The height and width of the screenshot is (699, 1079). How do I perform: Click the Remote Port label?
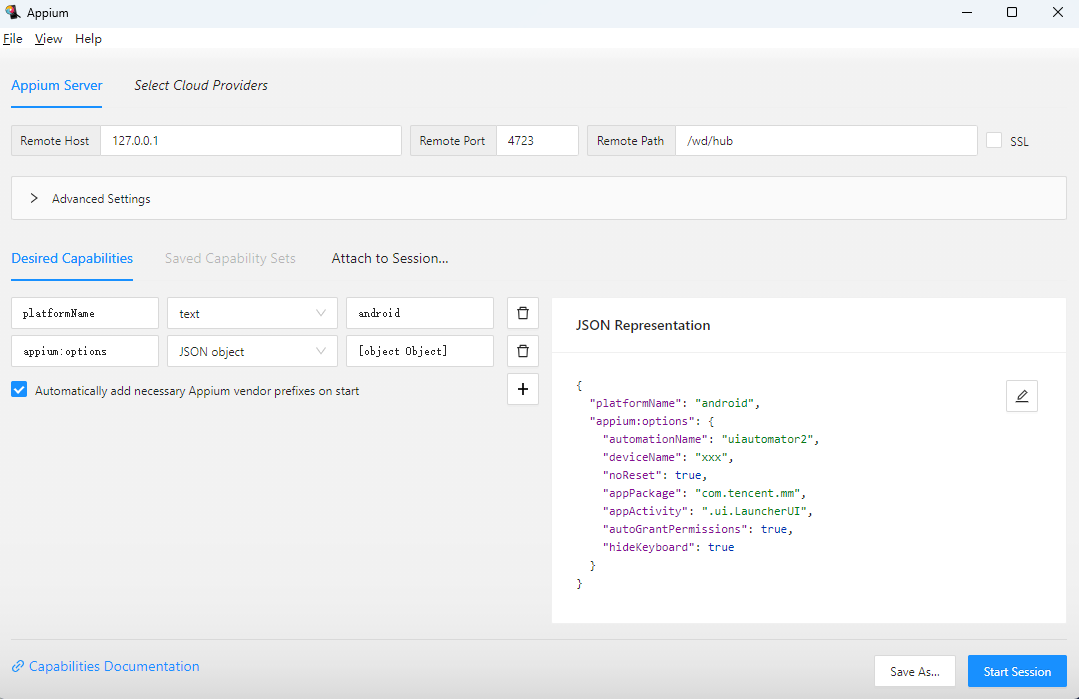point(453,140)
